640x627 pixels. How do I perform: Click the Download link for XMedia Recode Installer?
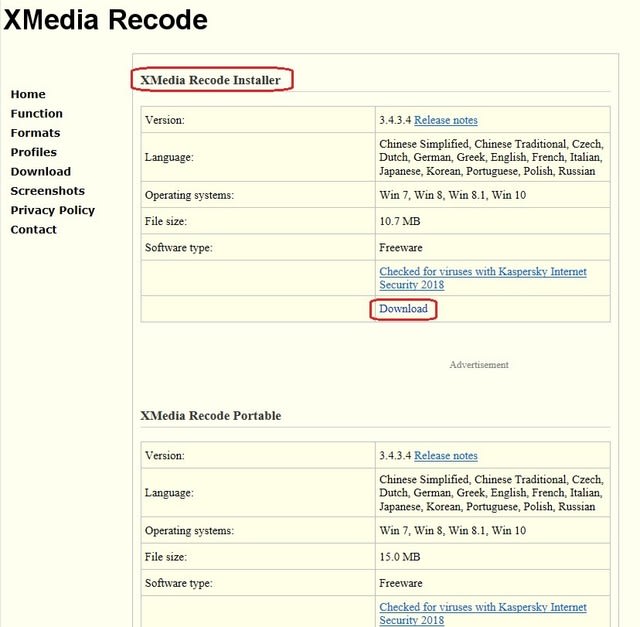(403, 309)
